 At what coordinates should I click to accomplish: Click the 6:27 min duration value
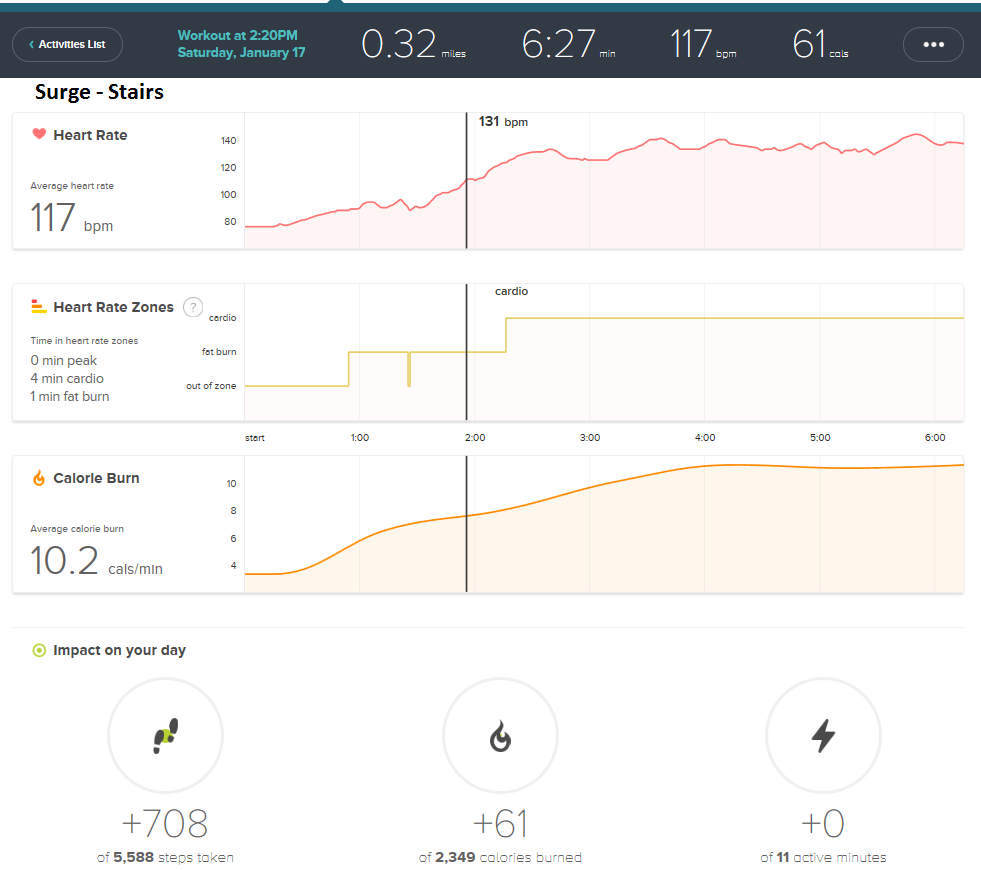568,44
